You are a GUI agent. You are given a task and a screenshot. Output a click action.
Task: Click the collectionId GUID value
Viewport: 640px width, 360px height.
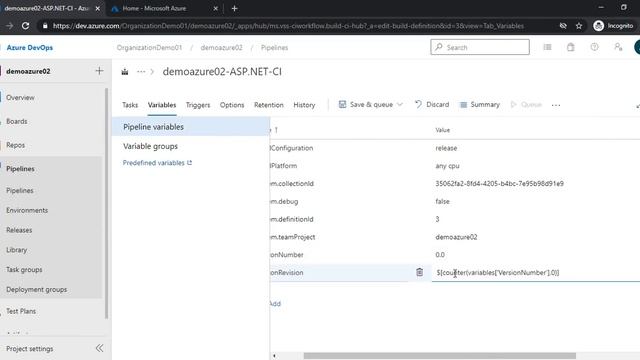point(499,184)
